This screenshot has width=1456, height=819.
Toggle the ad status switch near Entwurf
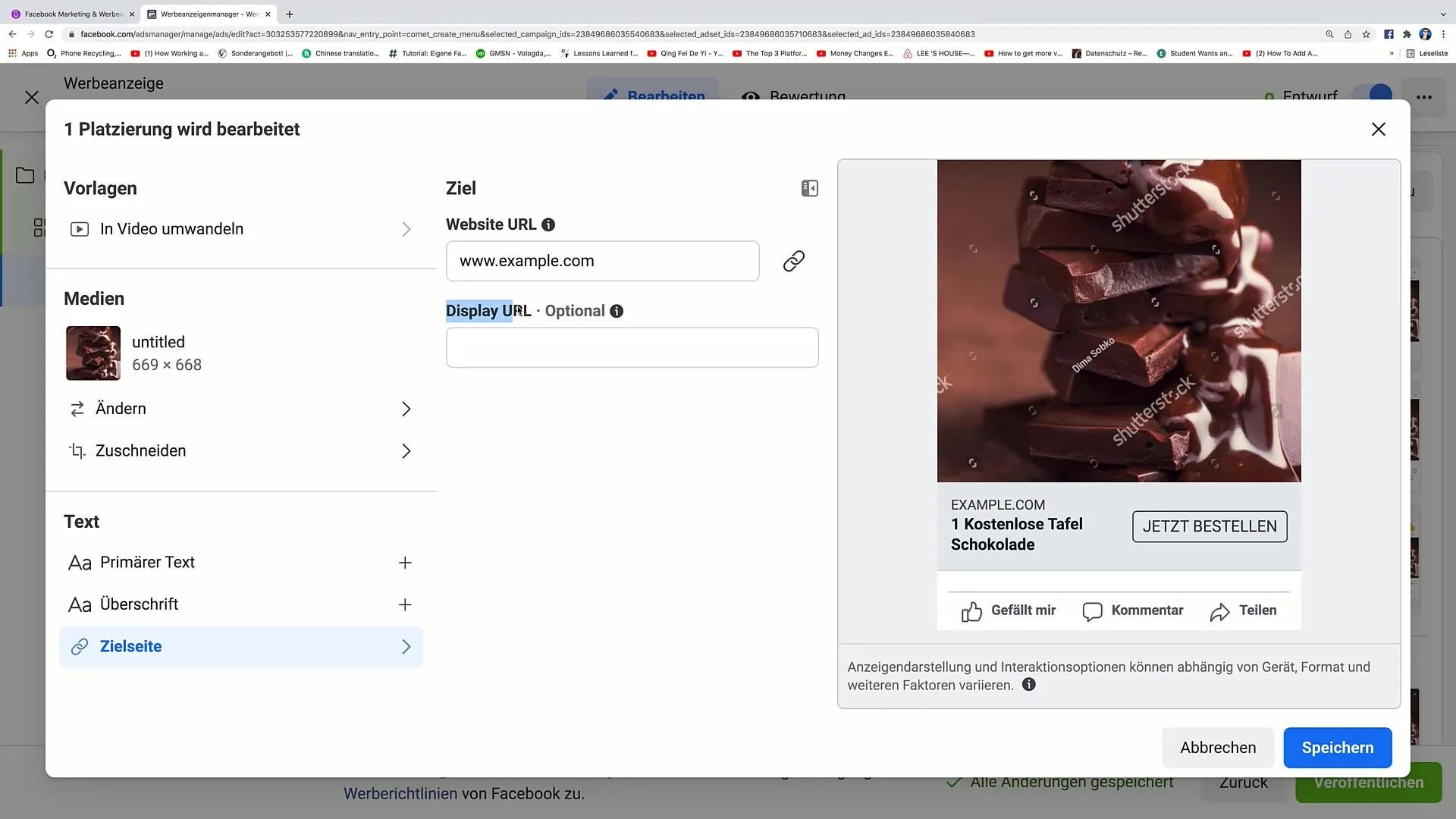point(1373,96)
